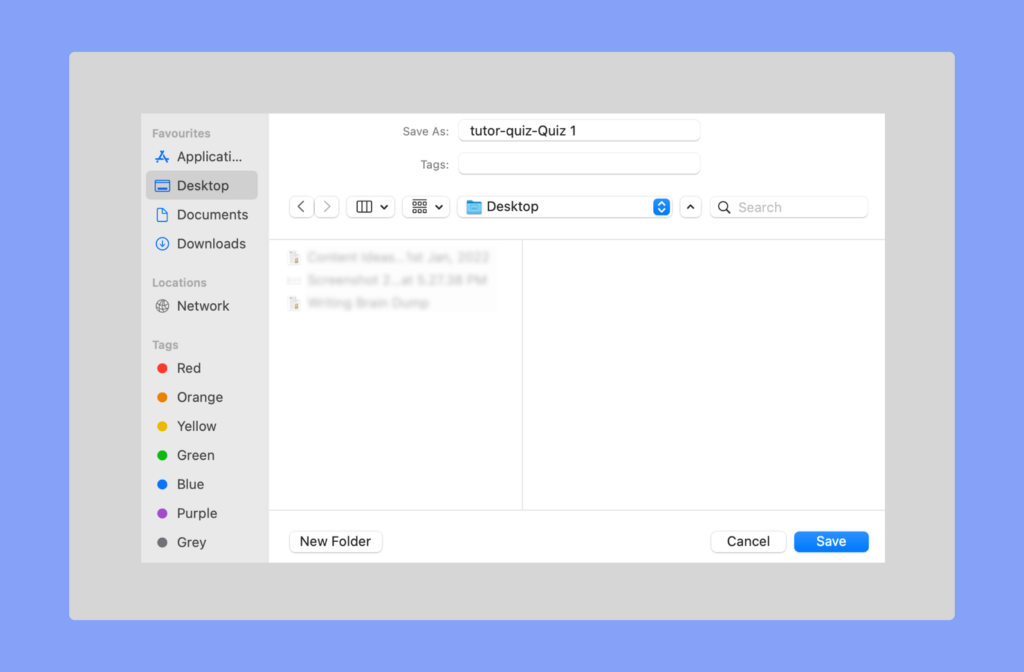1024x672 pixels.
Task: Save the tutor-quiz-Quiz 1 file
Action: [x=831, y=541]
